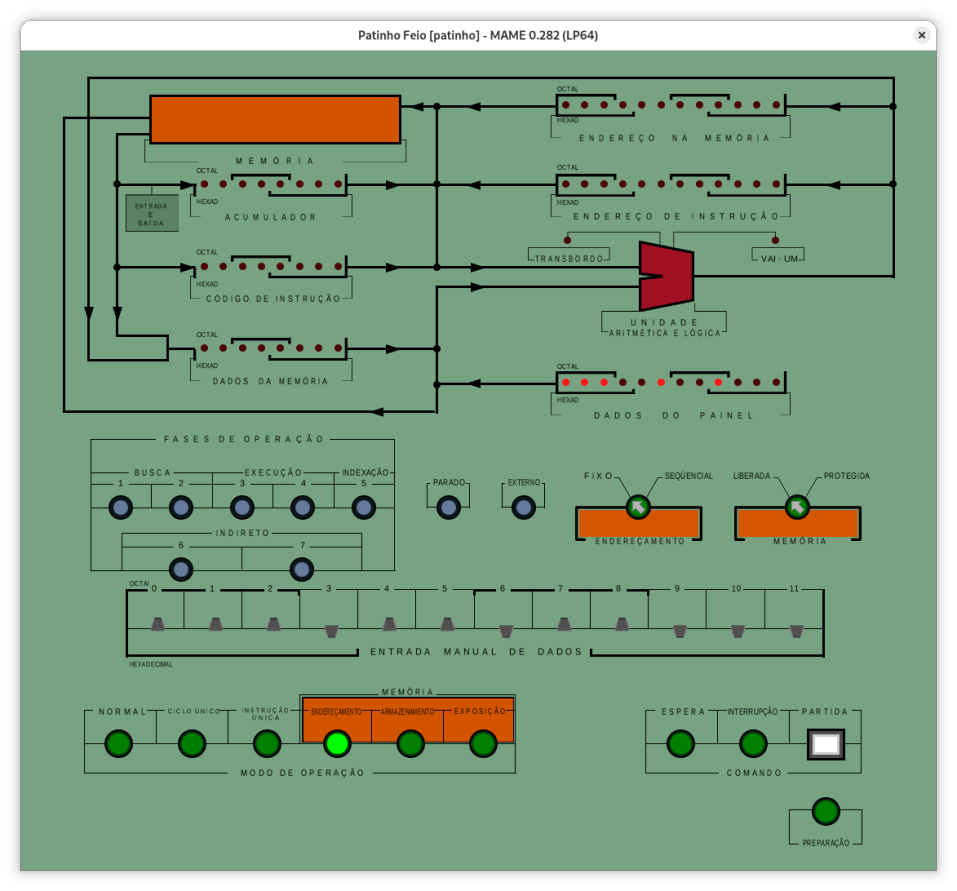Click the lit Endereçamento memory mode button
957x891 pixels.
(337, 744)
